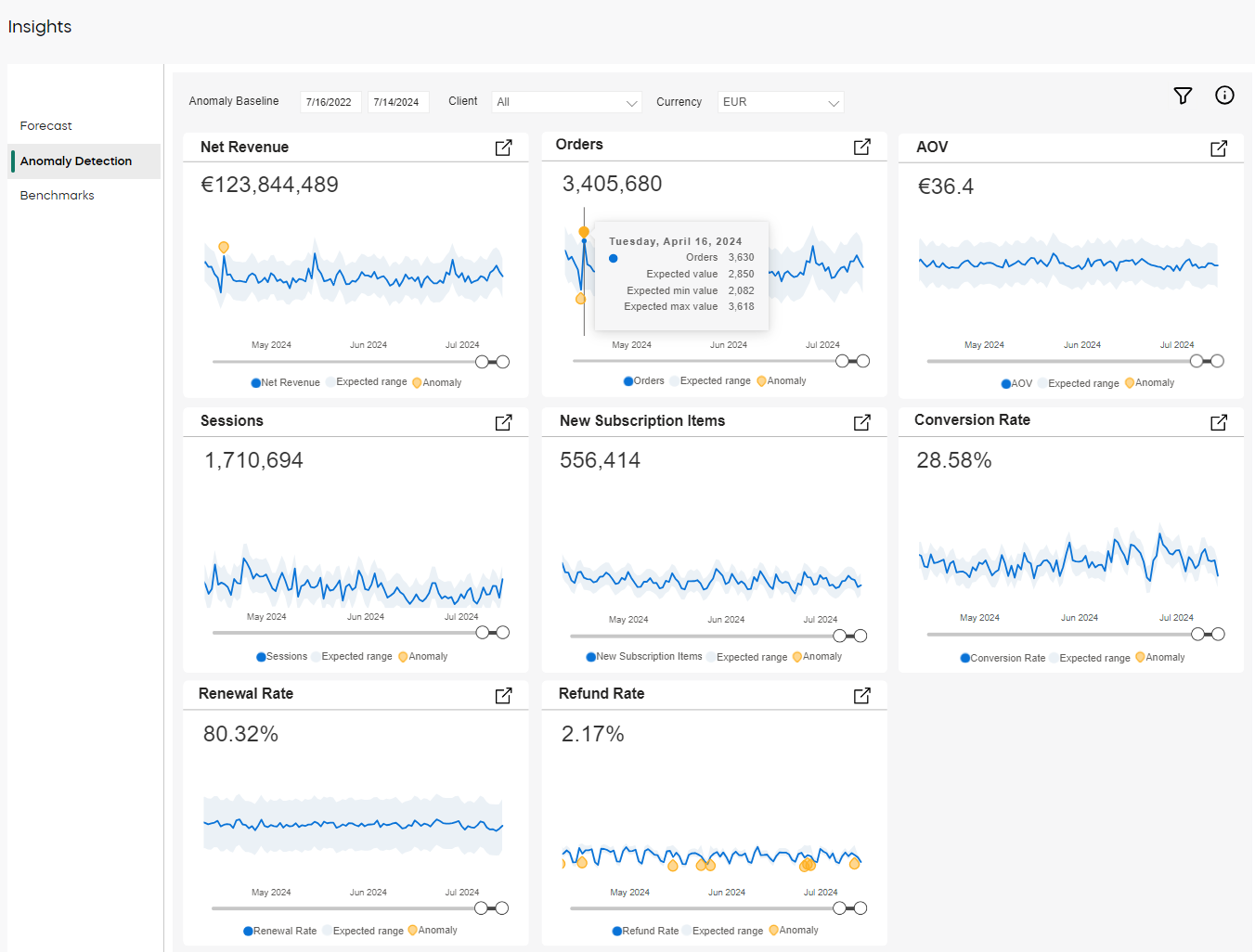The image size is (1255, 952).
Task: Click the Sessions total 1,710,694
Action: (x=253, y=460)
